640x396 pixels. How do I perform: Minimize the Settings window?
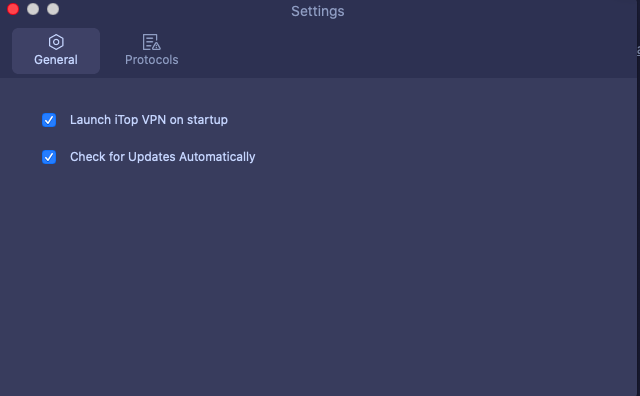[33, 9]
